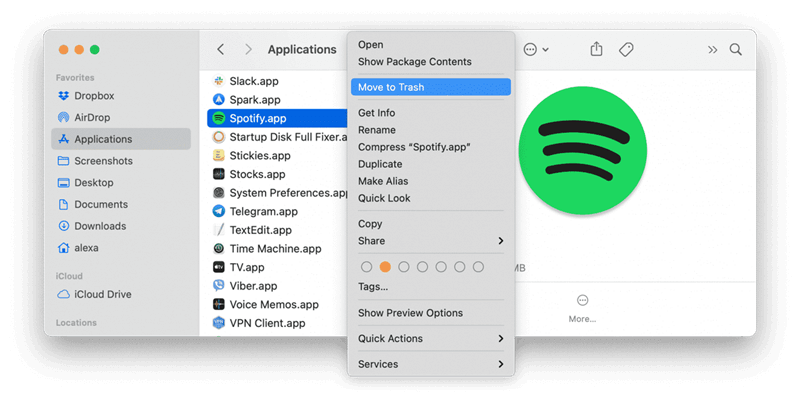Viewport: 800px width, 394px height.
Task: Click the Startup Disk Full Fixer app icon
Action: point(219,137)
